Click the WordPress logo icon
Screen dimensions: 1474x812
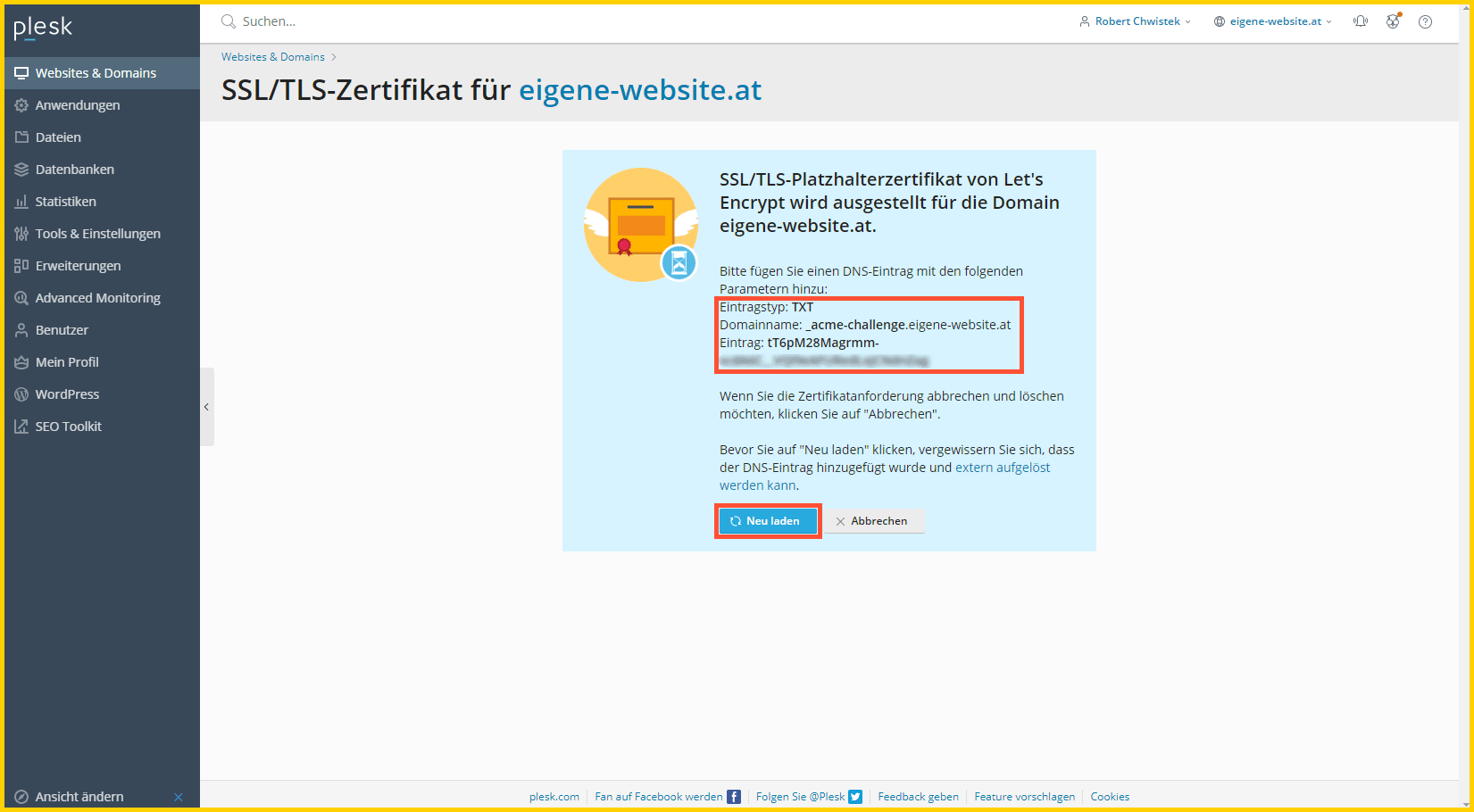[x=21, y=394]
